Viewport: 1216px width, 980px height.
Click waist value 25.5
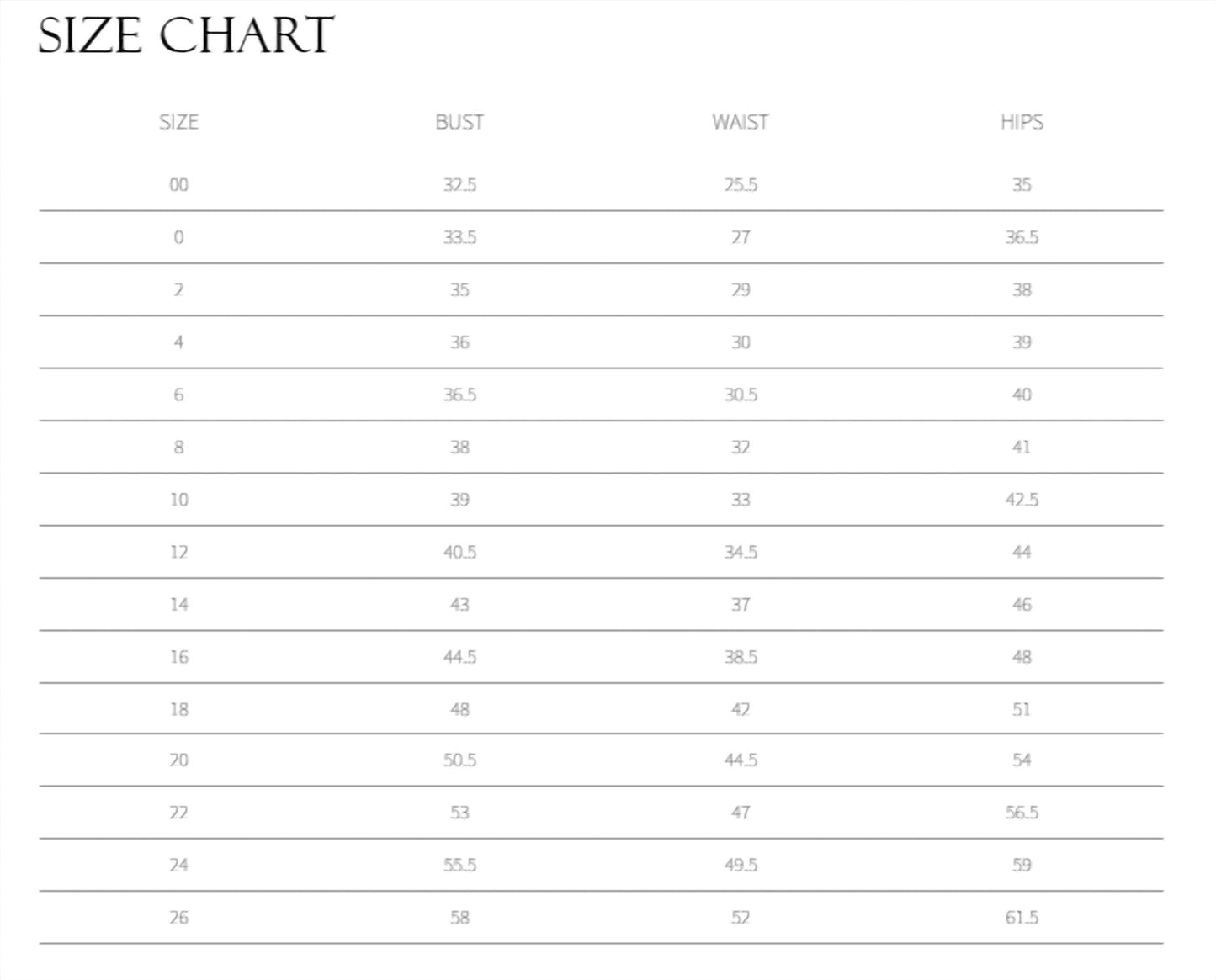tap(741, 185)
